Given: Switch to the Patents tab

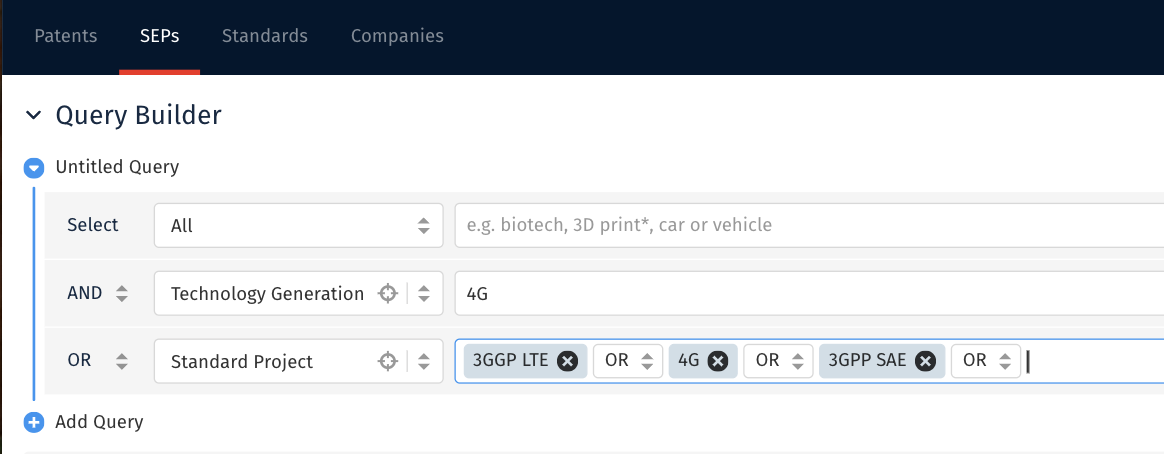Looking at the screenshot, I should 66,36.
